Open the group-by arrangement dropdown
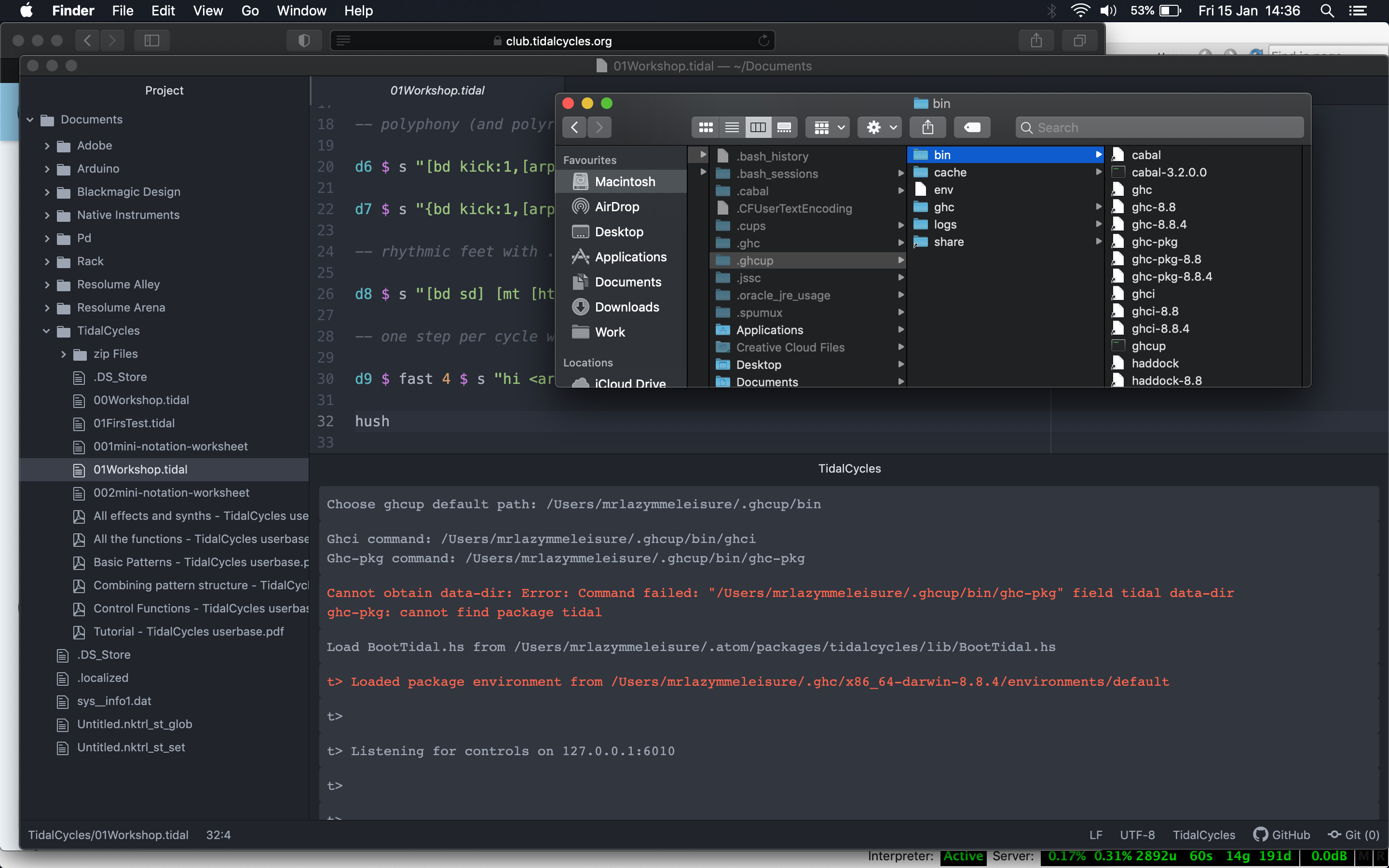Viewport: 1389px width, 868px height. 828,127
